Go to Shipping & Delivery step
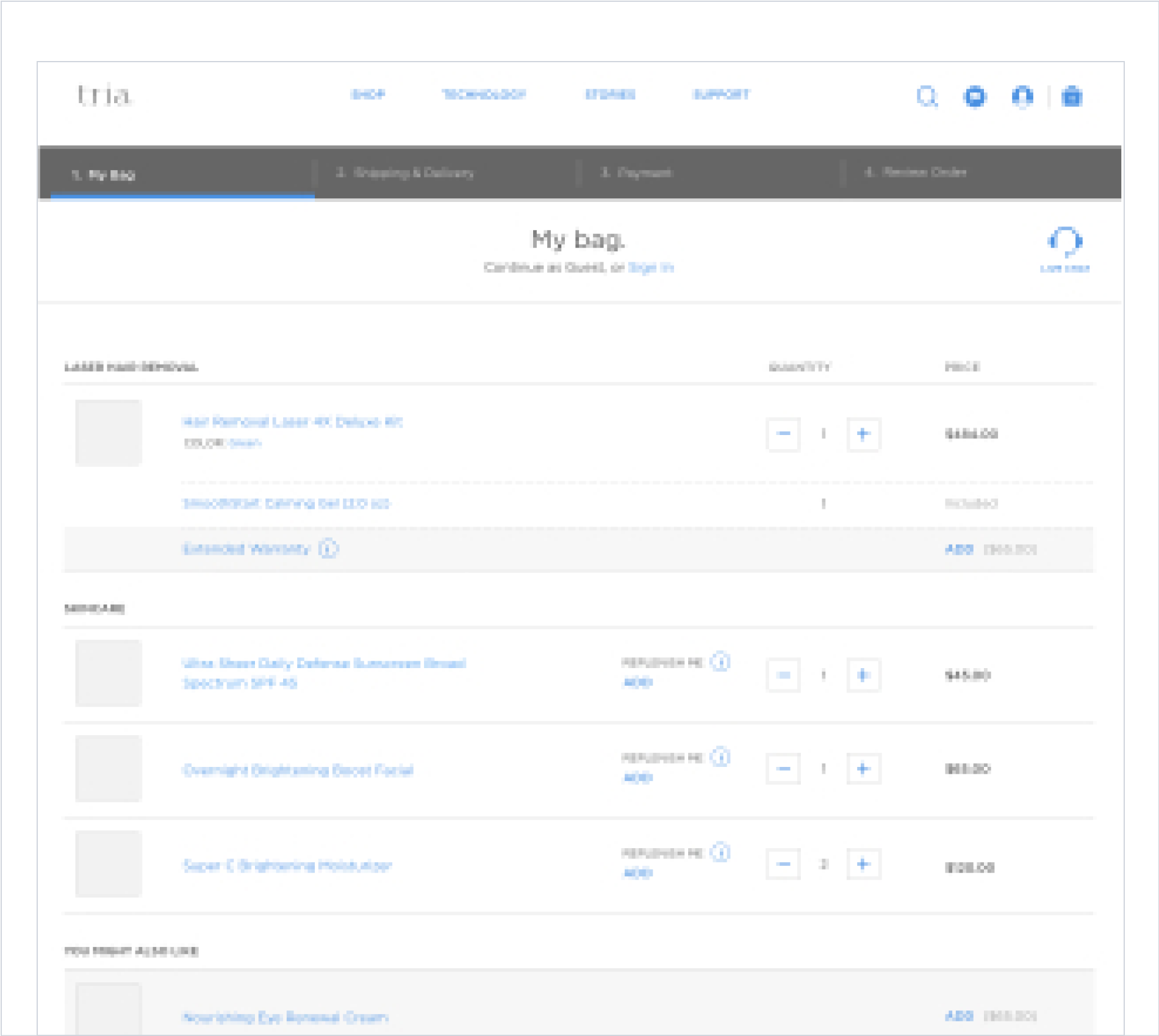Viewport: 1159px width, 1036px height. [404, 173]
